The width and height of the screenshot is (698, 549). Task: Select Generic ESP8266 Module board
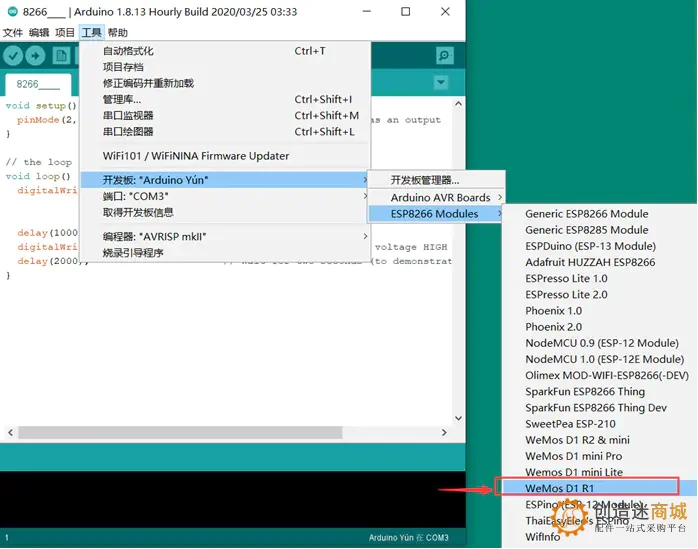[x=599, y=214]
